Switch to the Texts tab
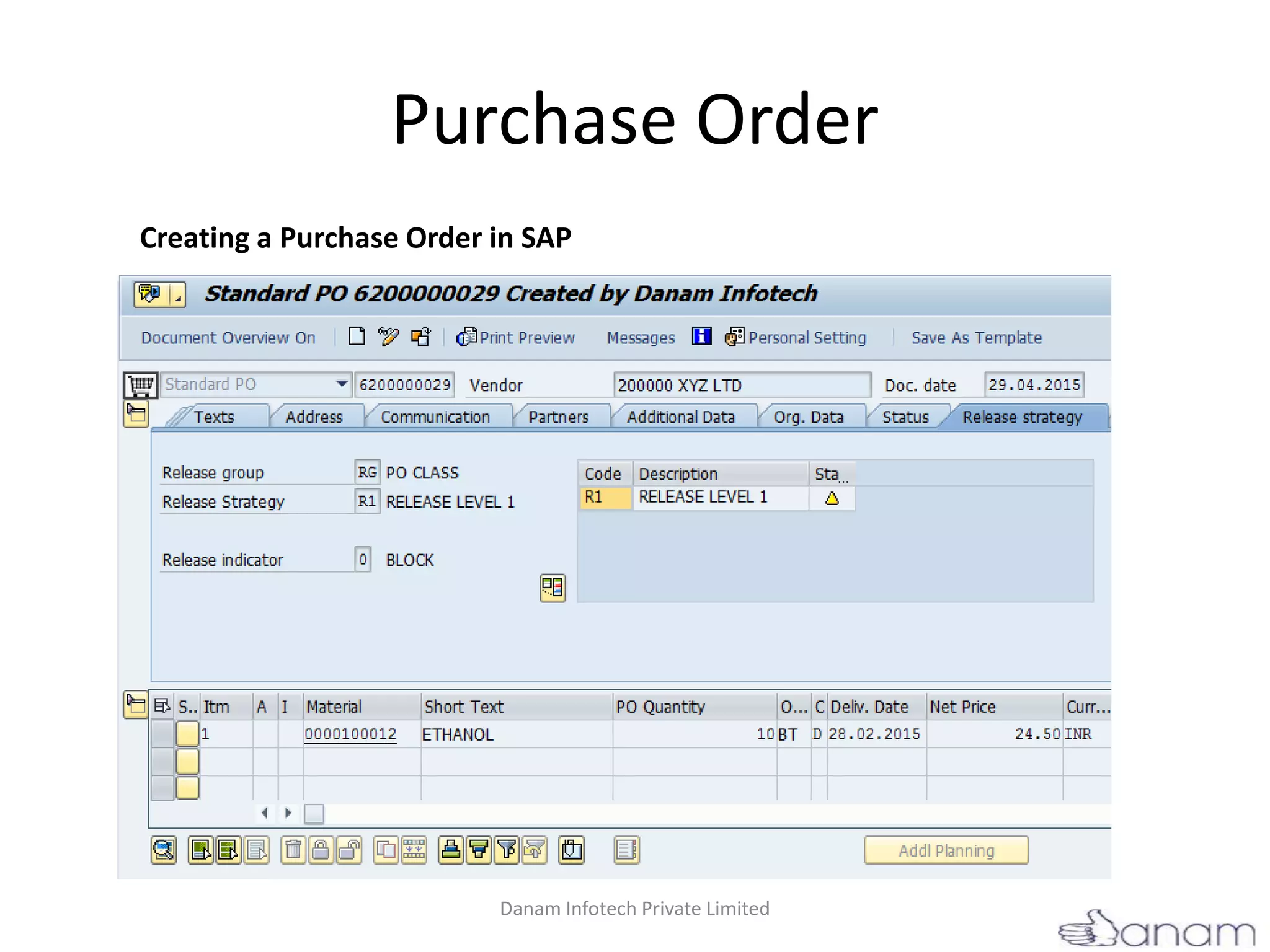The image size is (1270, 952). [x=214, y=417]
